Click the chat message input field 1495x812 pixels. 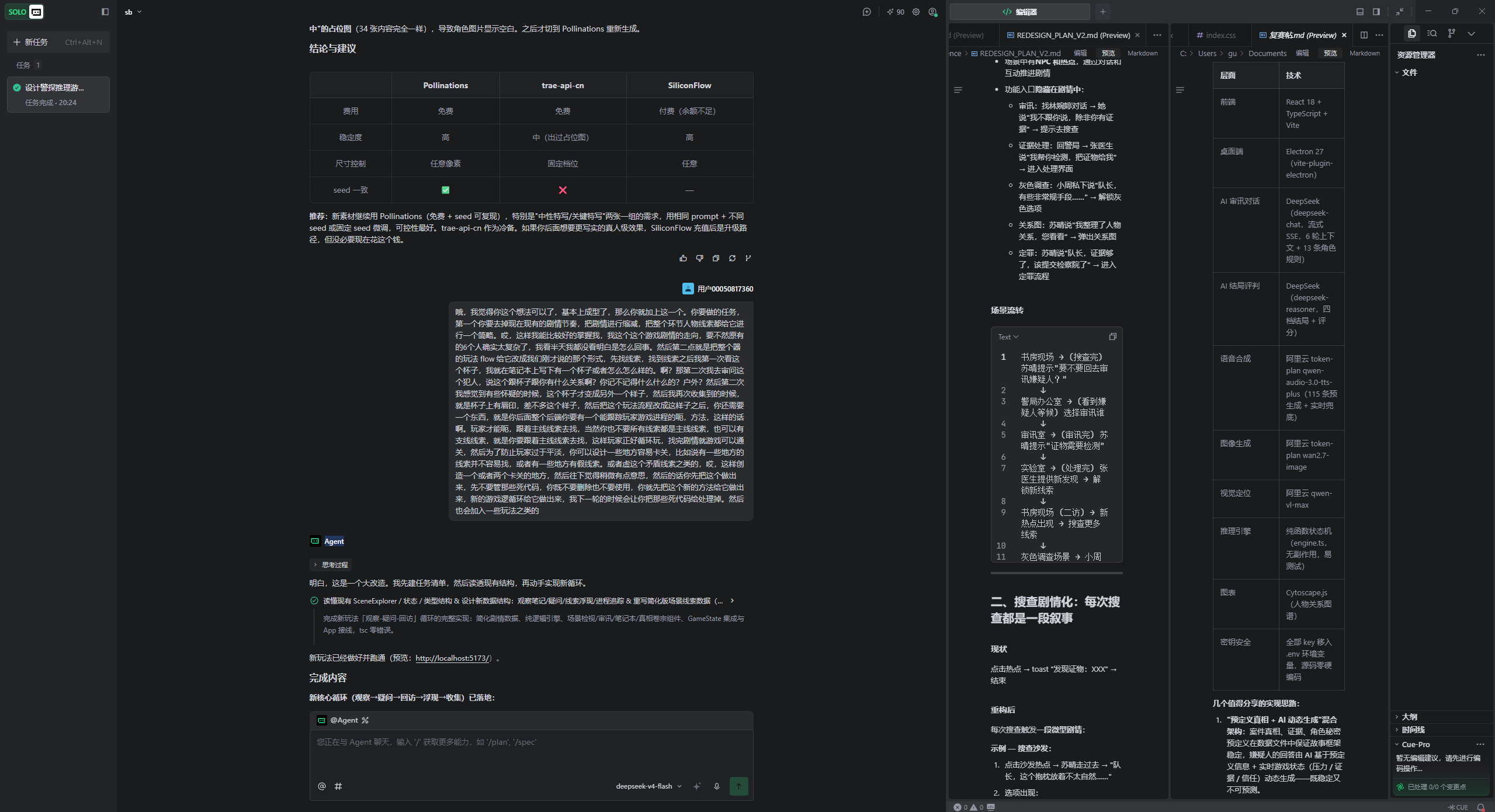click(531, 752)
